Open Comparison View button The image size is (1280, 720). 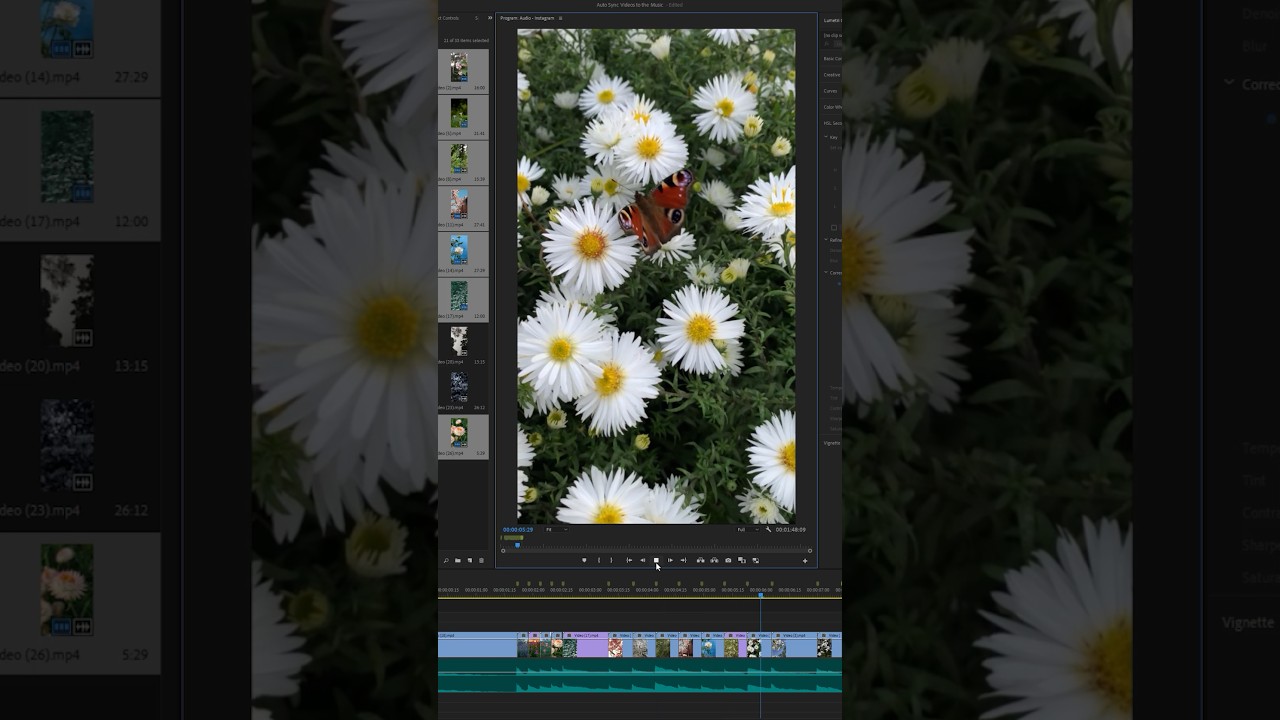(x=742, y=560)
